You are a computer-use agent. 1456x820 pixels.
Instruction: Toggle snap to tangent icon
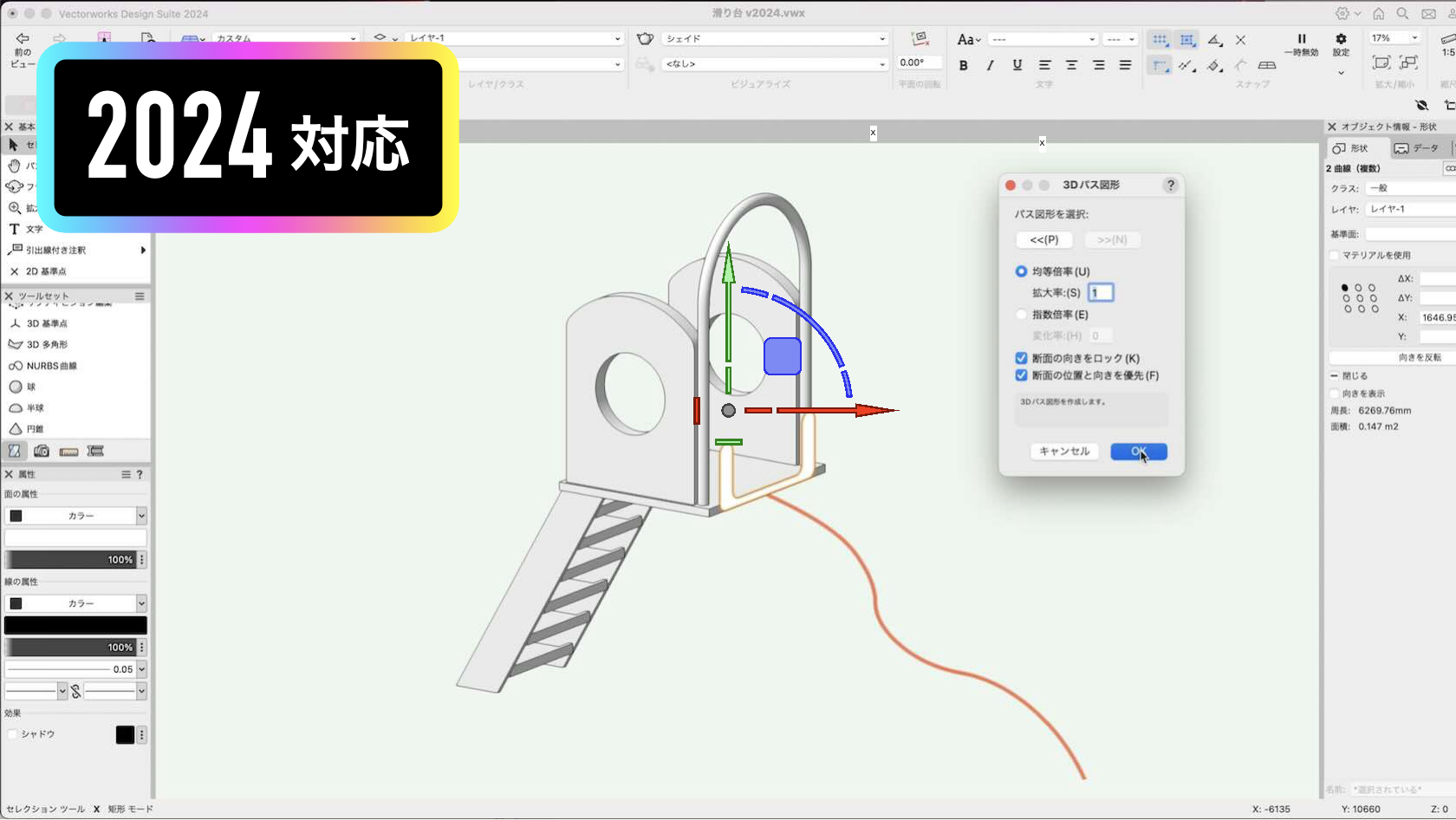coord(1240,66)
